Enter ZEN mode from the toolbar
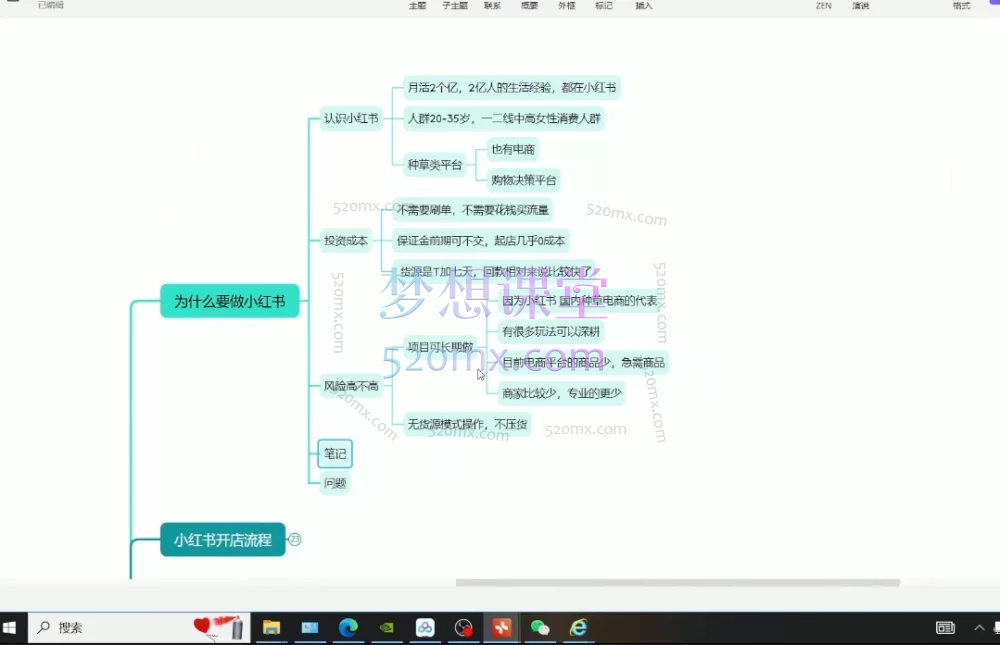This screenshot has width=1000, height=645. click(x=823, y=5)
